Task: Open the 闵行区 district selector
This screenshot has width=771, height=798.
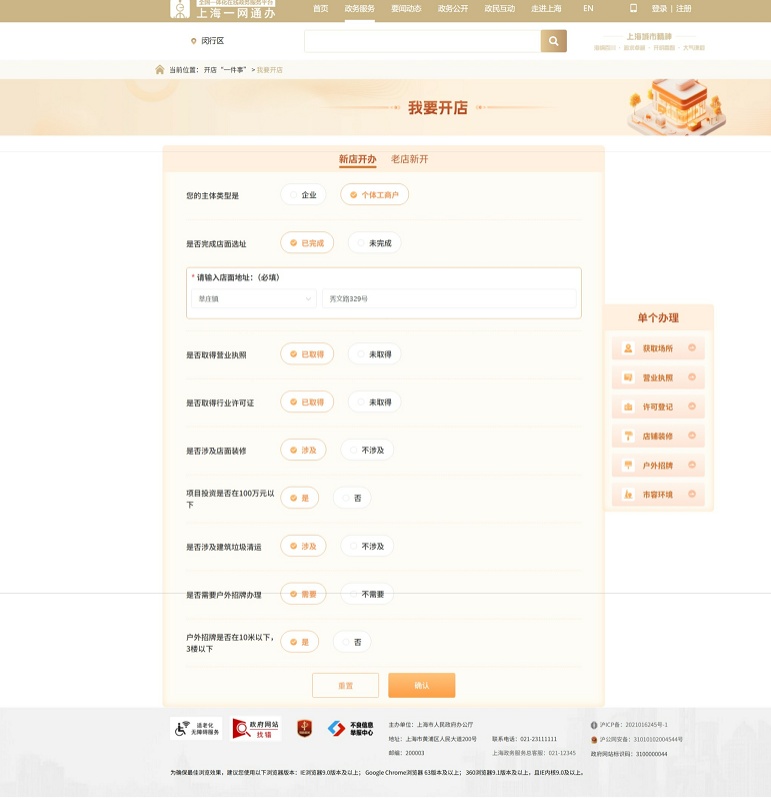Action: [208, 41]
